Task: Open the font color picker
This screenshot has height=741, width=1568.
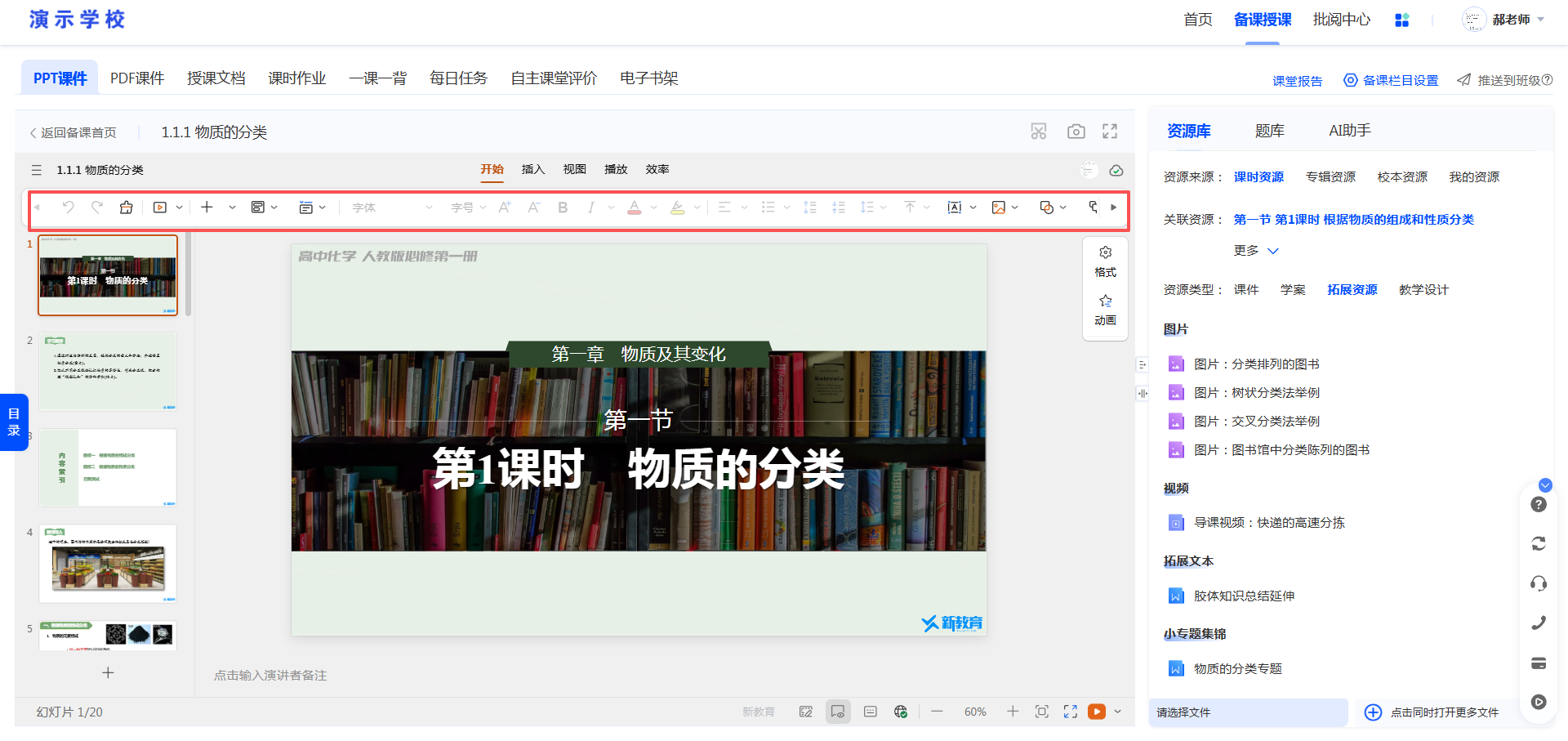Action: tap(635, 208)
